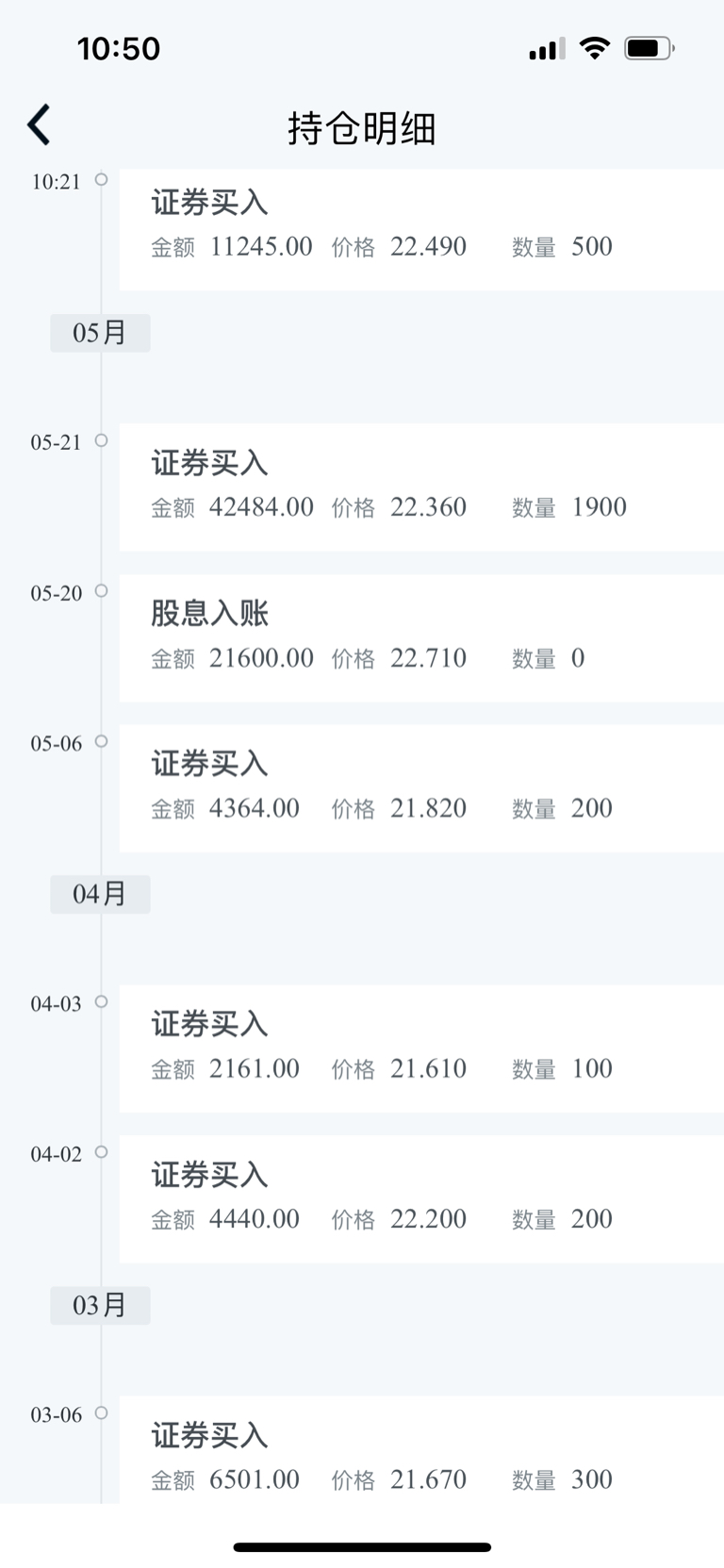Tap the 03月 month label

click(x=100, y=1305)
